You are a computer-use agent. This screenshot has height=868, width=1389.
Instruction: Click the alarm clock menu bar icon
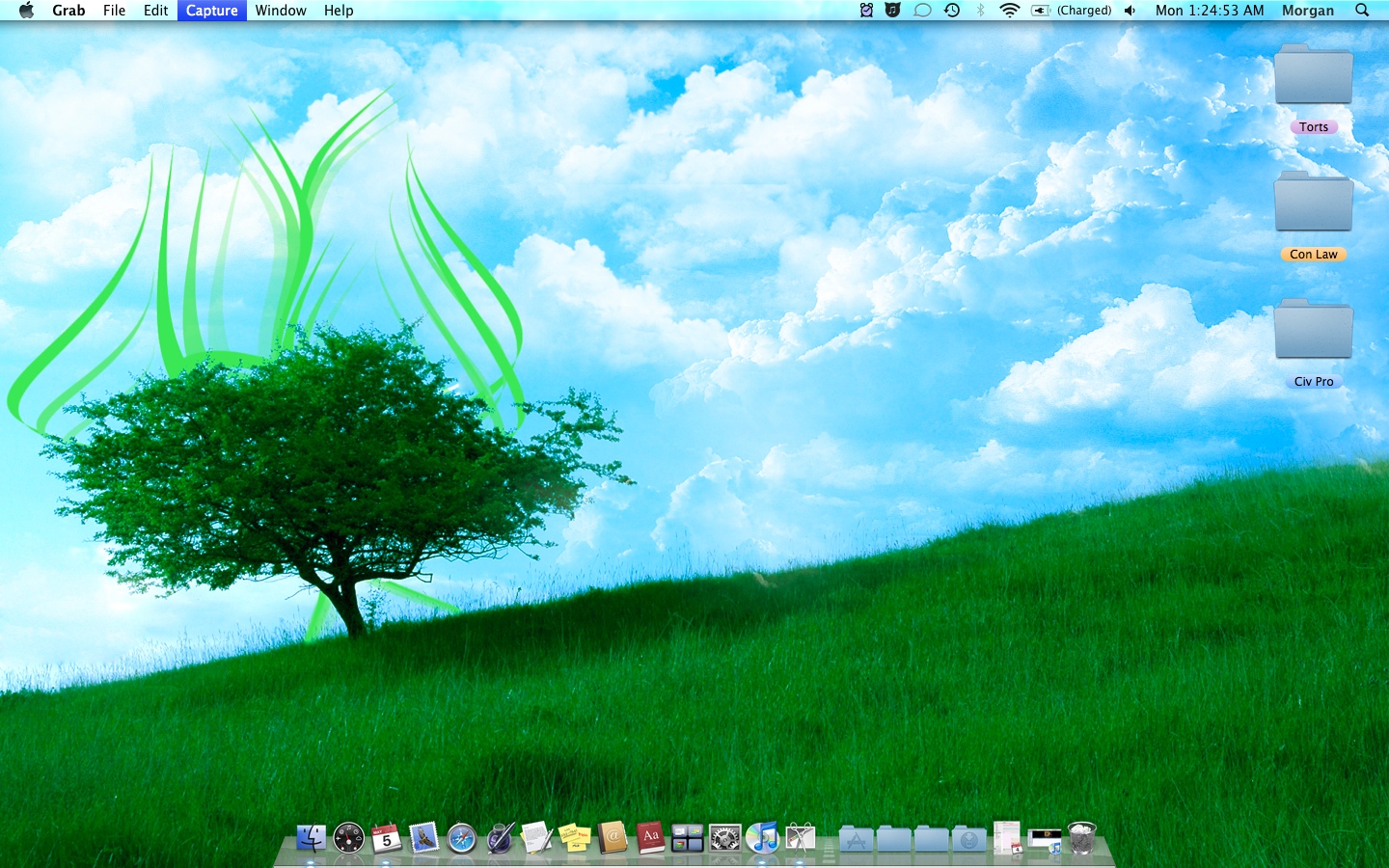pyautogui.click(x=866, y=11)
